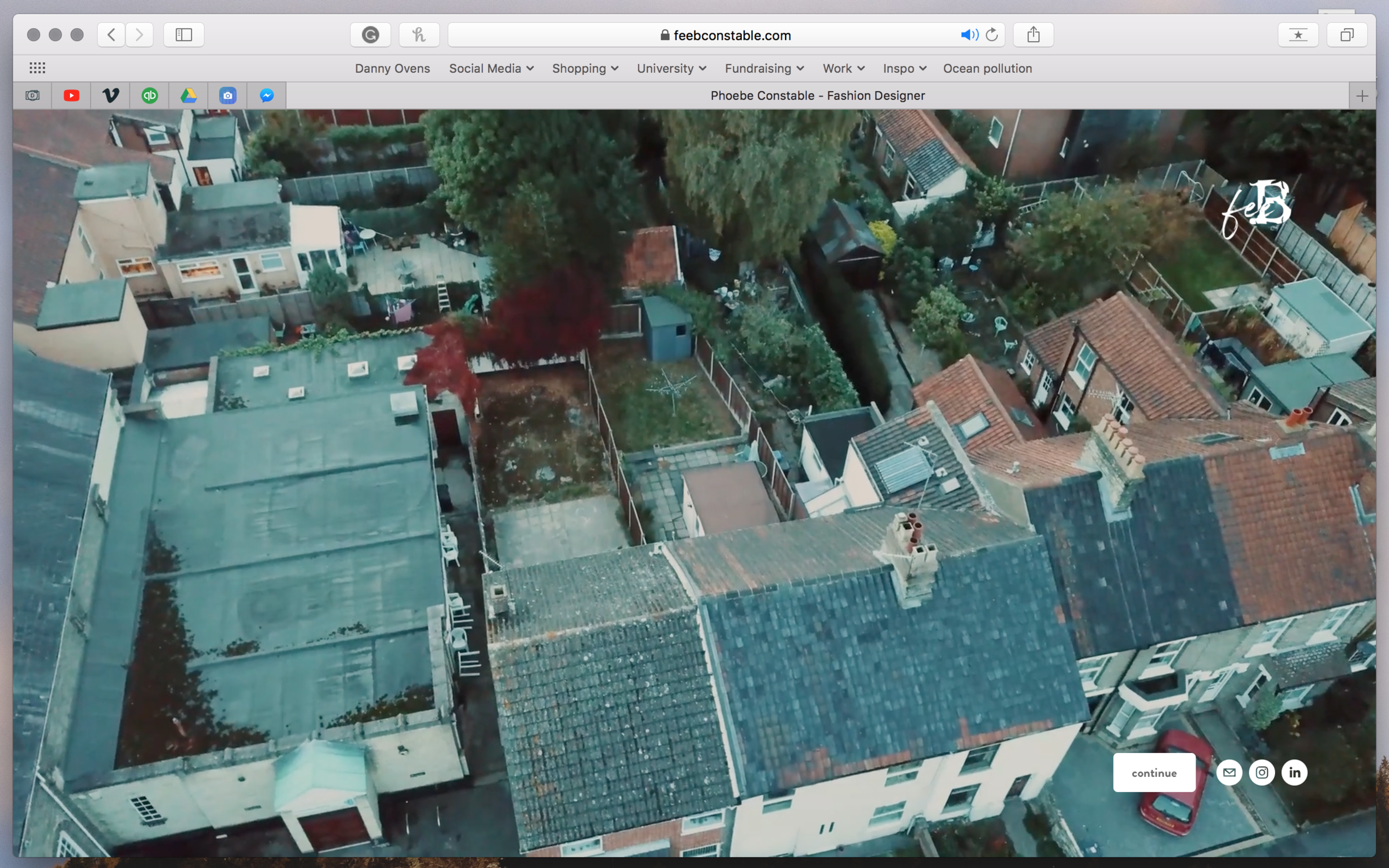Open a new tab with plus button
This screenshot has height=868, width=1389.
point(1362,96)
